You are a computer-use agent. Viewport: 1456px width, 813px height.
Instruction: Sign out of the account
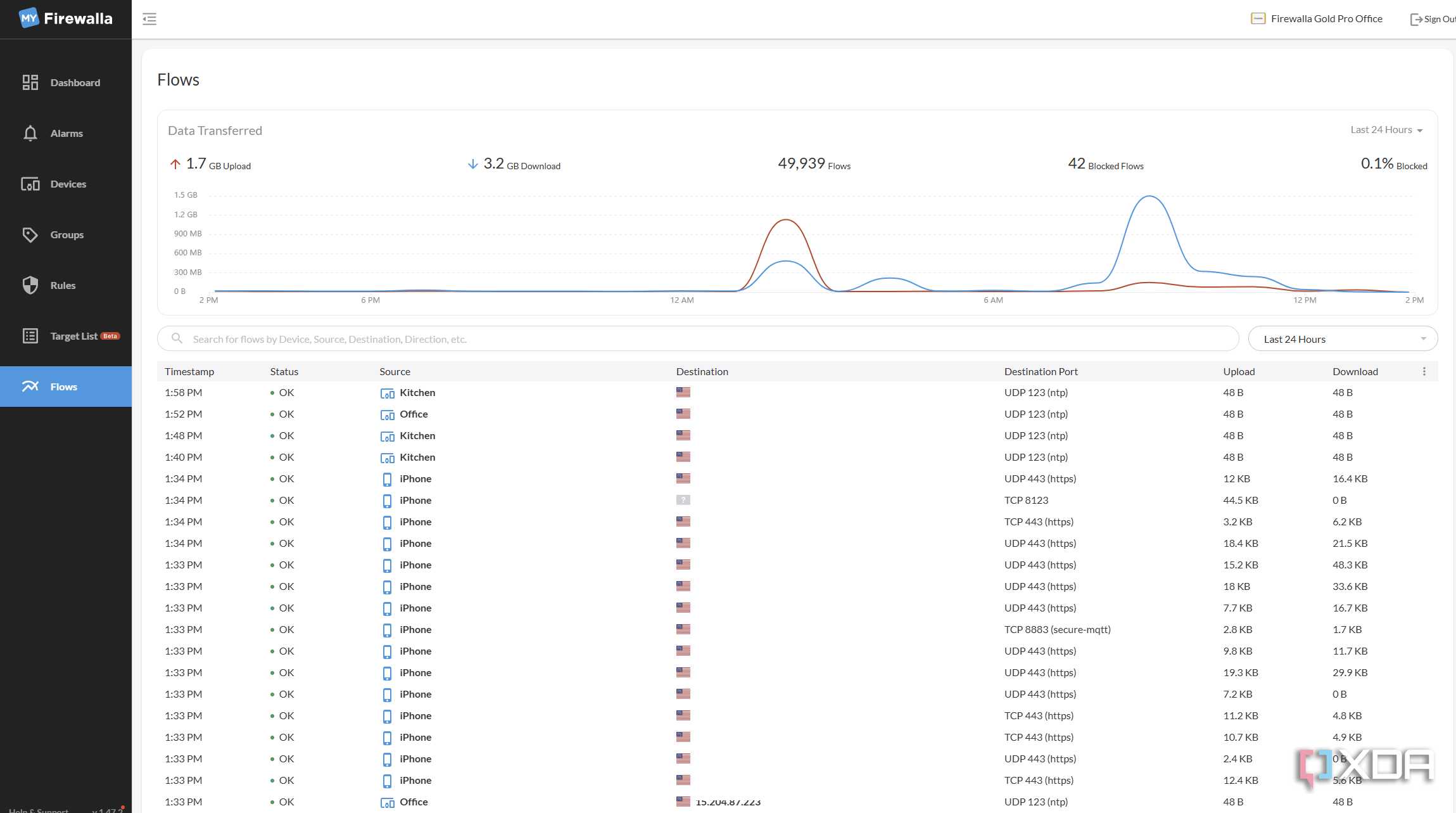[x=1433, y=19]
